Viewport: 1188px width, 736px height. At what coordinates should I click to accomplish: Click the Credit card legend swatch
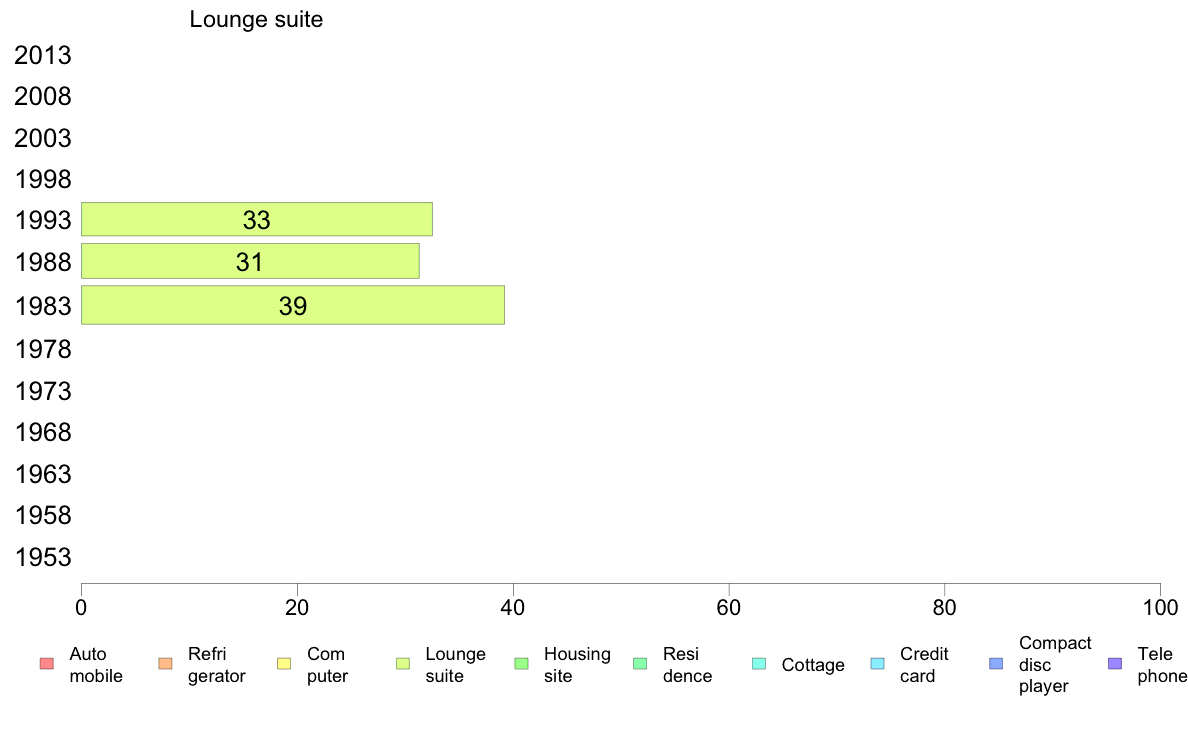click(x=878, y=664)
